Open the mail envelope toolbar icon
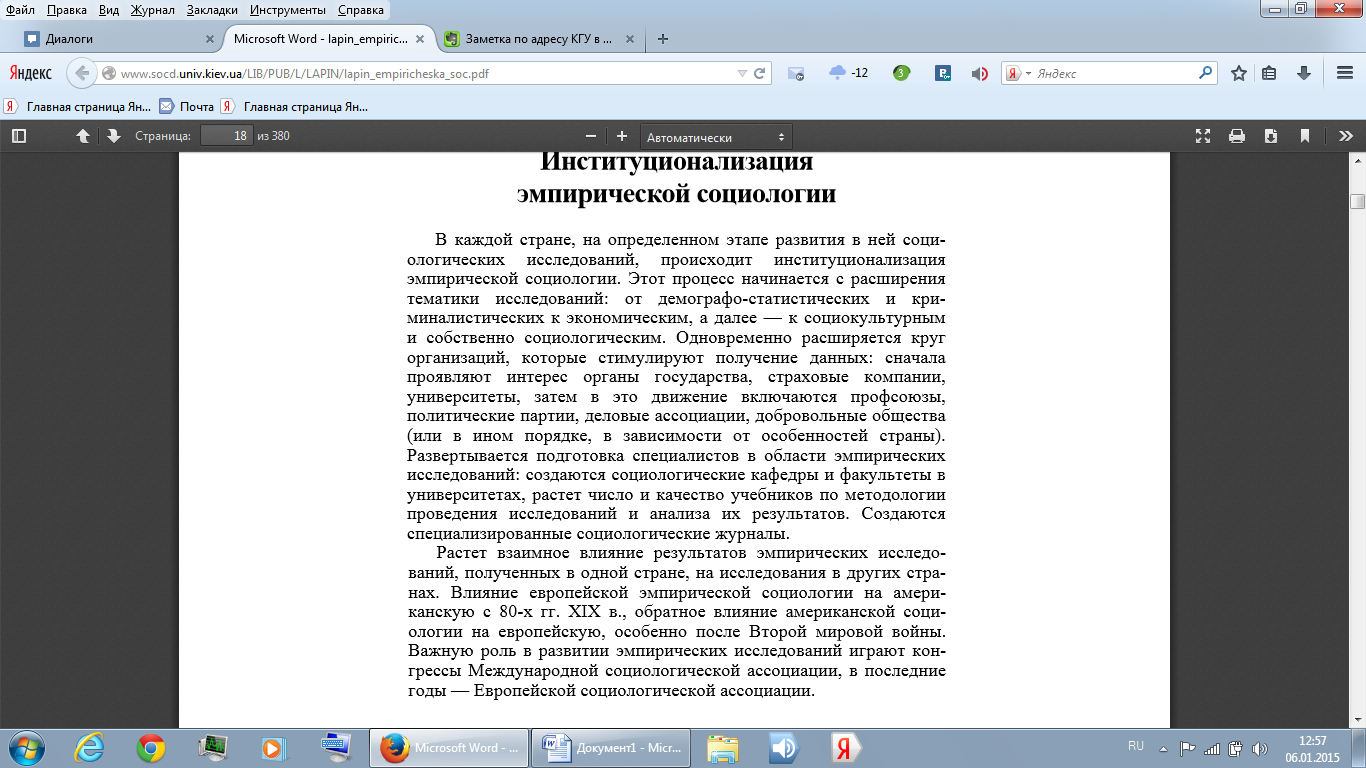Screen dimensions: 1366x768 (797, 73)
